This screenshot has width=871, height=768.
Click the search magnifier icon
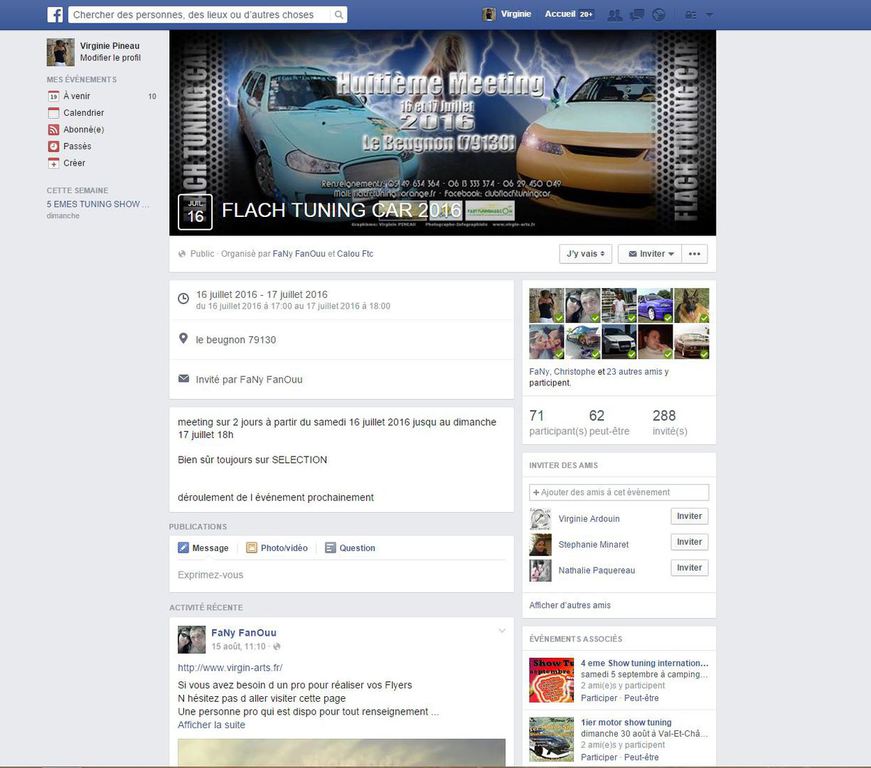(339, 15)
